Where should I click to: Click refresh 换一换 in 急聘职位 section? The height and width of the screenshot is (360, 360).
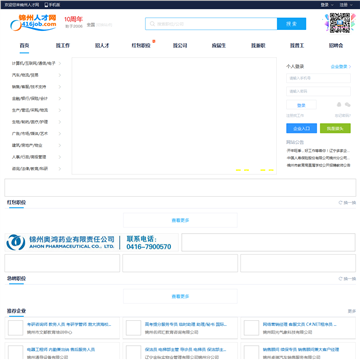pos(347,278)
